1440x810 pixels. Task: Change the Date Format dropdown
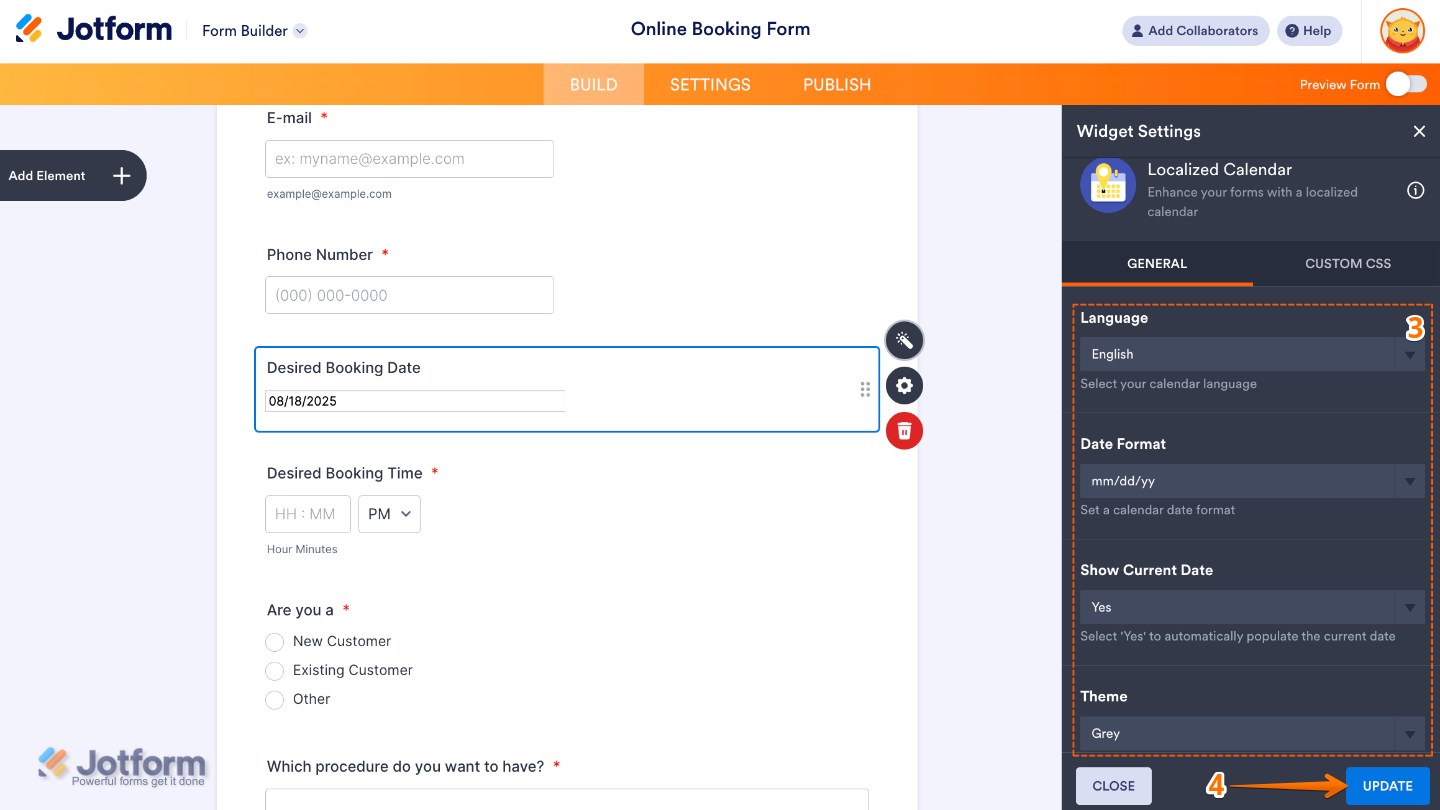point(1251,481)
